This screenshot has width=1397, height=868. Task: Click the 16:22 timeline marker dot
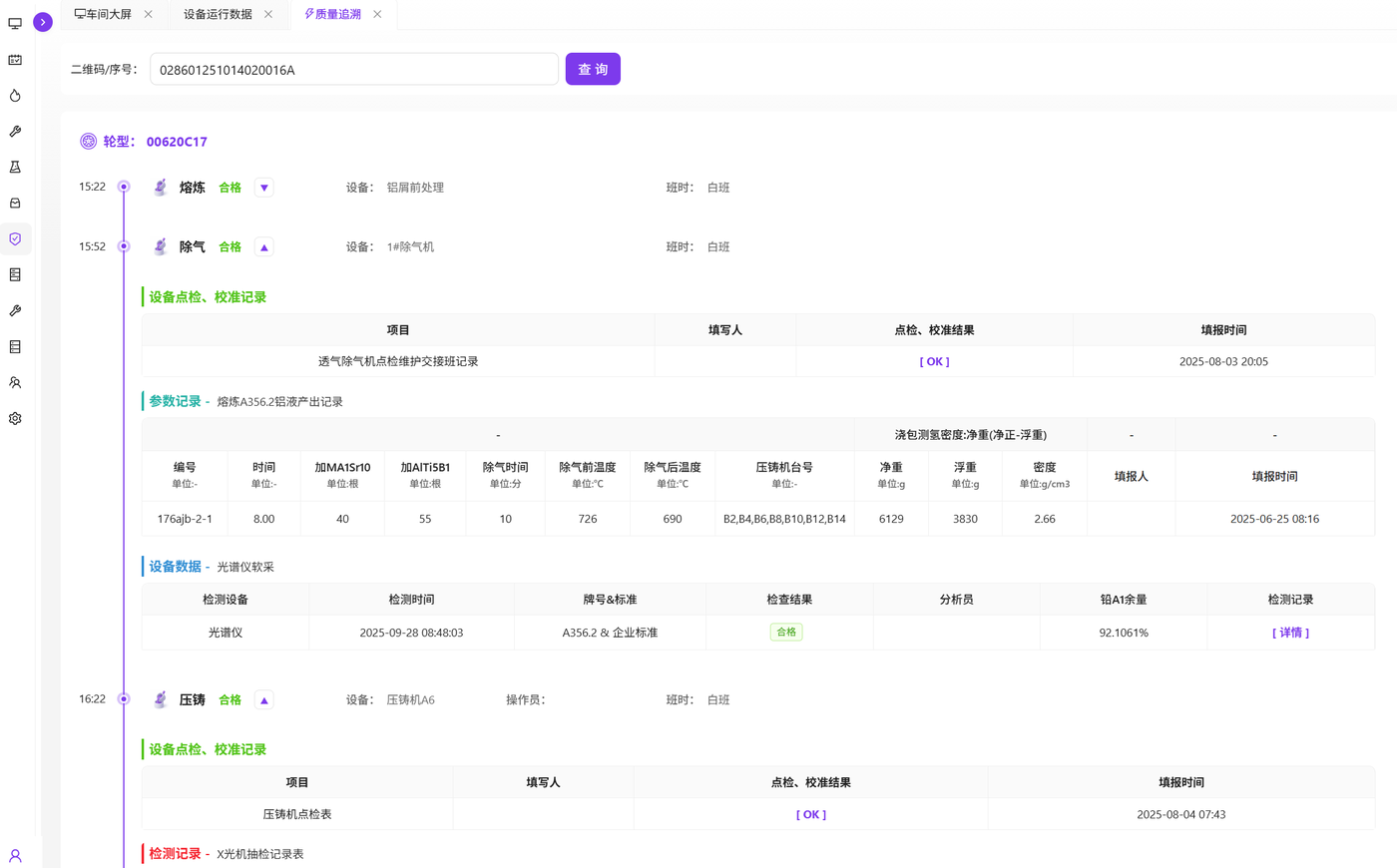(124, 699)
